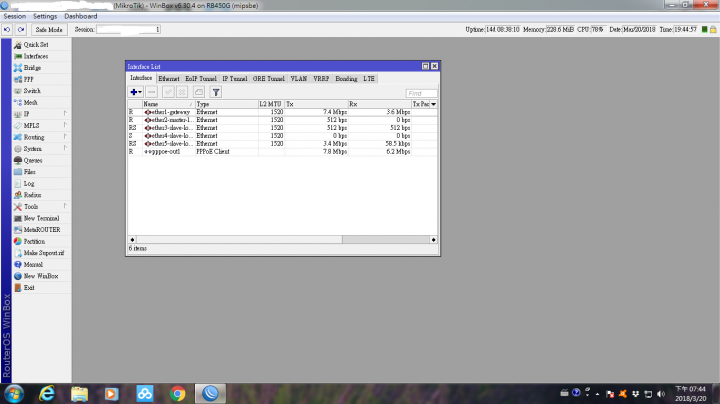Viewport: 720px width, 404px height.
Task: Open Internet Explorer from taskbar
Action: coord(47,394)
